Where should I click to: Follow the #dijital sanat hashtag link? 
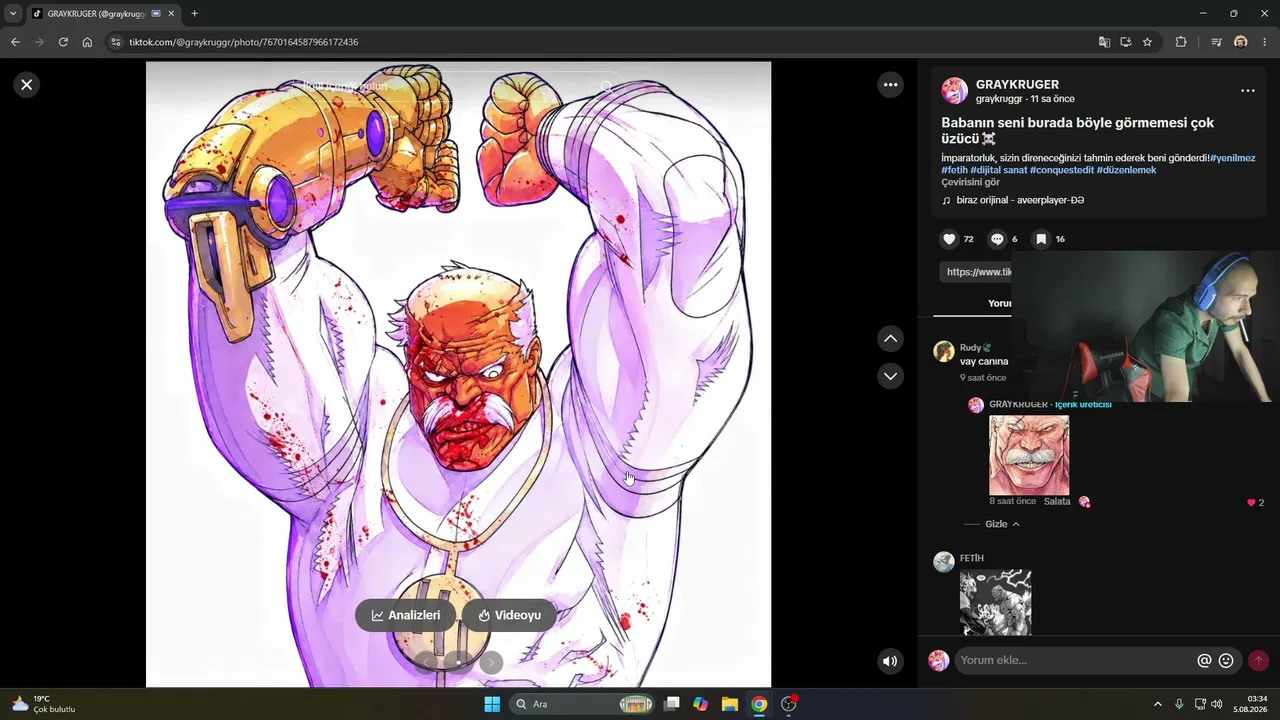click(998, 170)
